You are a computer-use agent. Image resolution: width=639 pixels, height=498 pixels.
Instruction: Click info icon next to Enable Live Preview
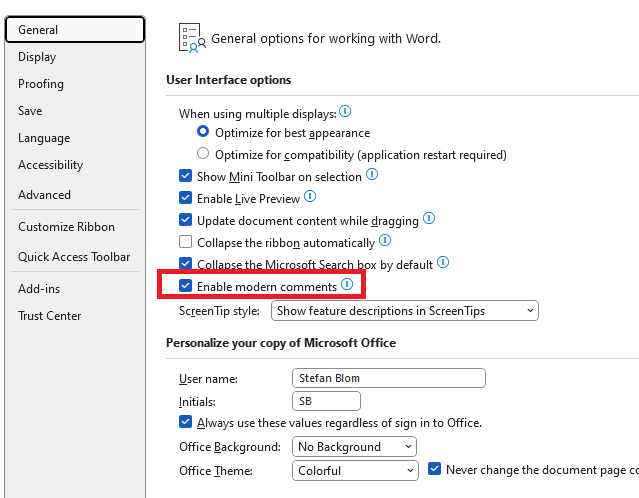coord(310,197)
